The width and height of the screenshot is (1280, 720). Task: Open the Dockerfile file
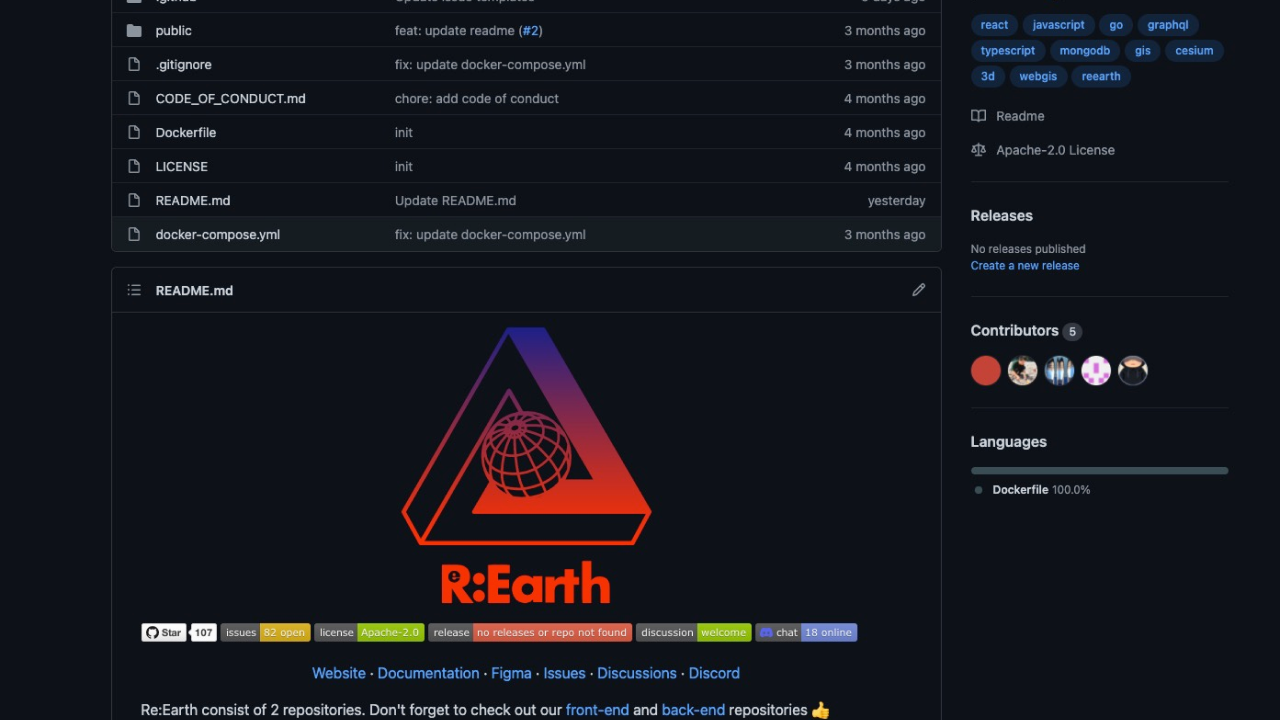[x=186, y=133]
